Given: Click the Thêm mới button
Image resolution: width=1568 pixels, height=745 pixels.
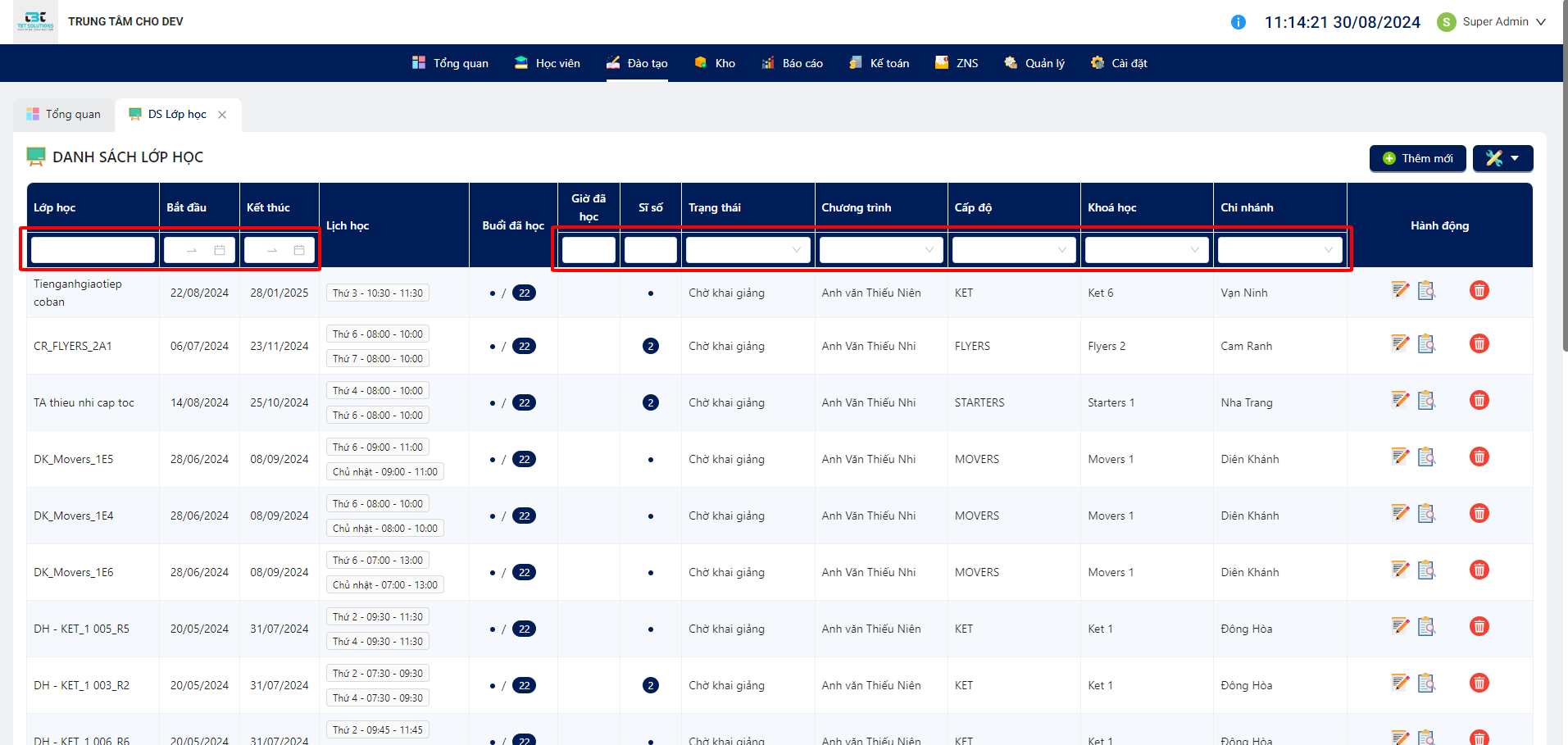Looking at the screenshot, I should pos(1417,158).
